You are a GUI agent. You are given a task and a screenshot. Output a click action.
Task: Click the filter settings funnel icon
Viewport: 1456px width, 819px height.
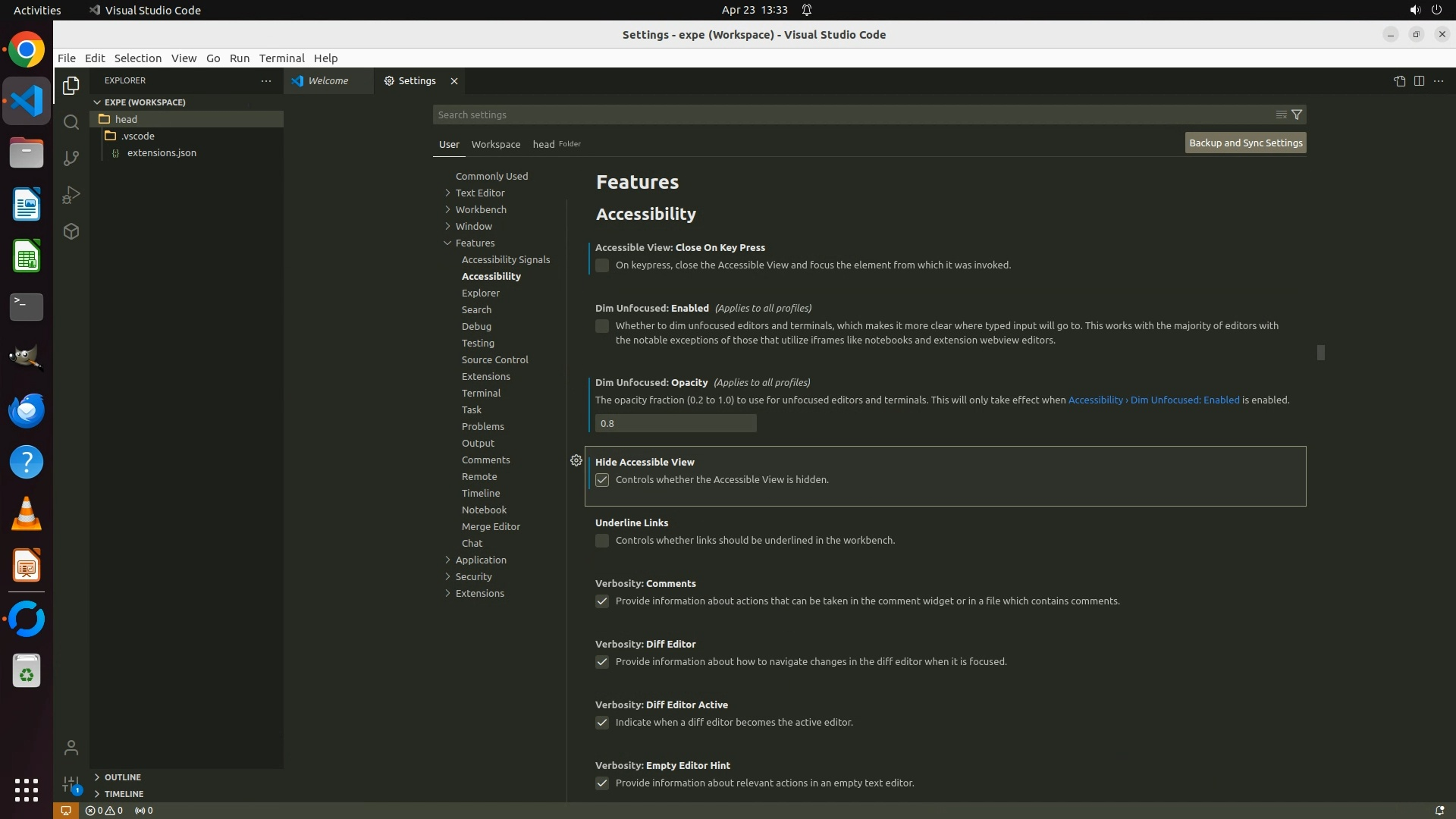(1297, 115)
